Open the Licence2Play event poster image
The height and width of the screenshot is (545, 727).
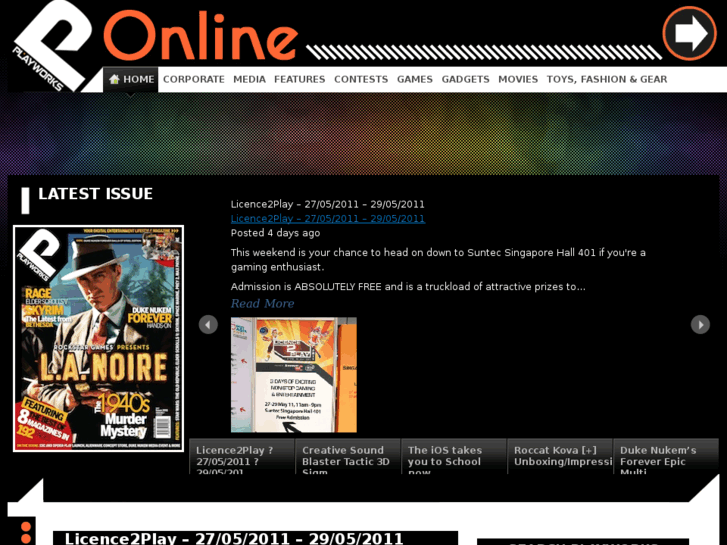pos(294,375)
